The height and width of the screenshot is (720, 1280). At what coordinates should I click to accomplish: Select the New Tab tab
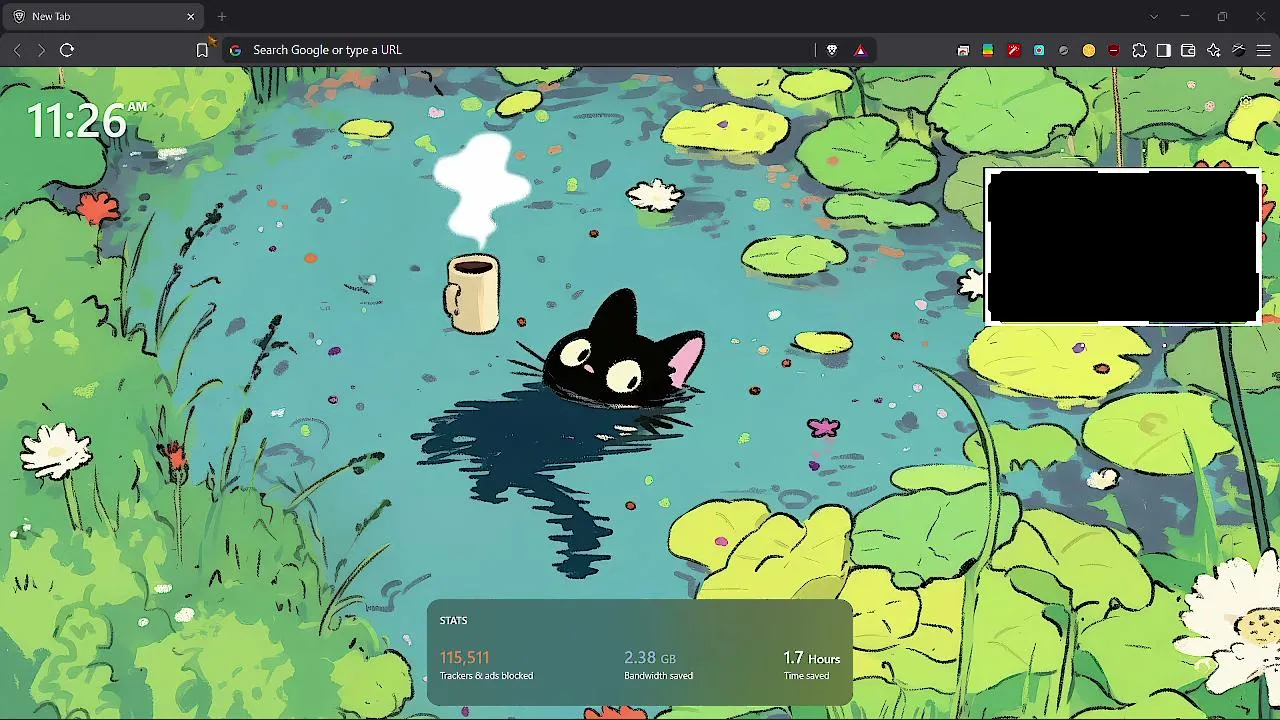click(105, 17)
